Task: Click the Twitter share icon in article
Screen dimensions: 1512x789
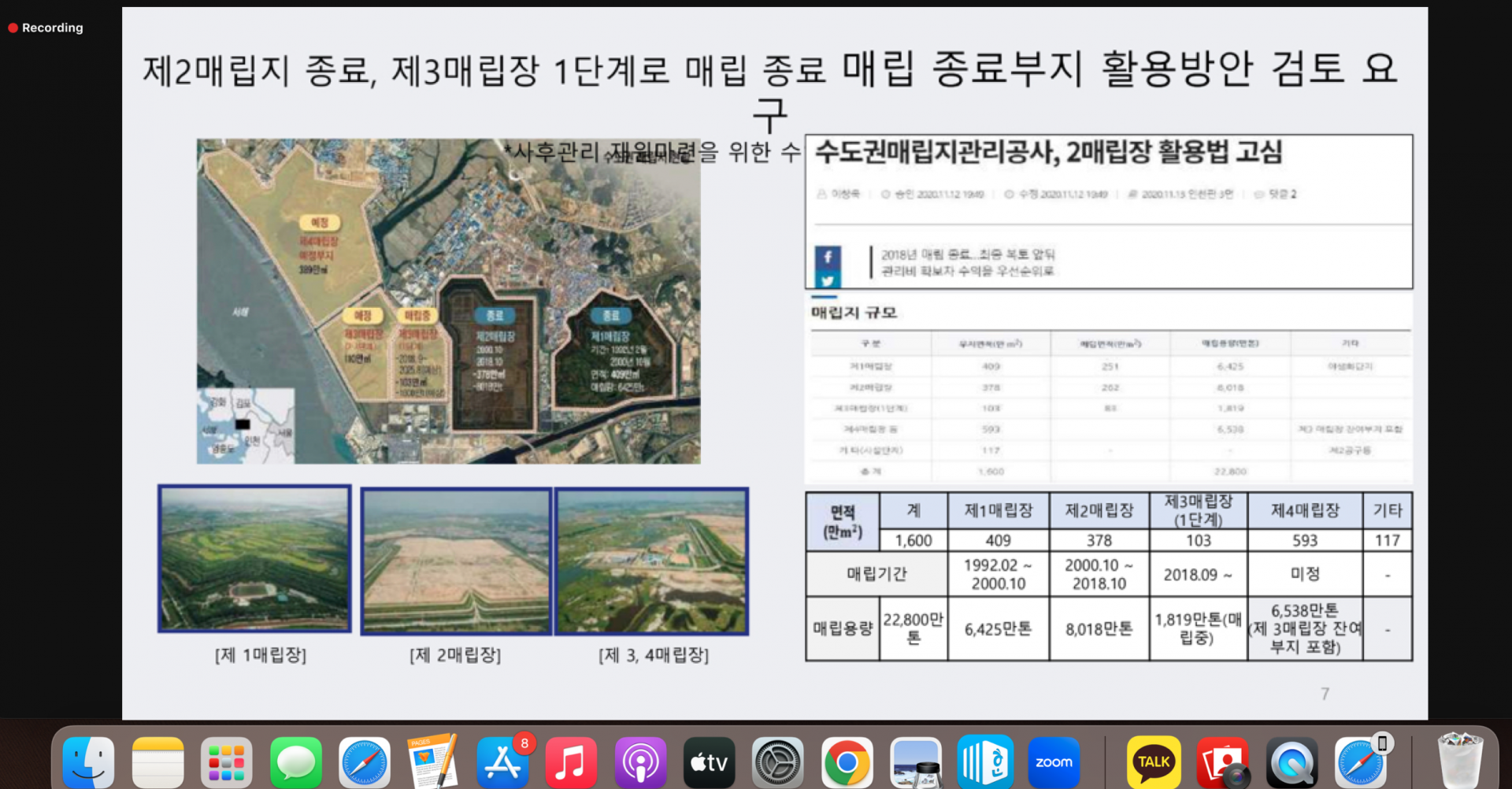Action: pos(828,280)
